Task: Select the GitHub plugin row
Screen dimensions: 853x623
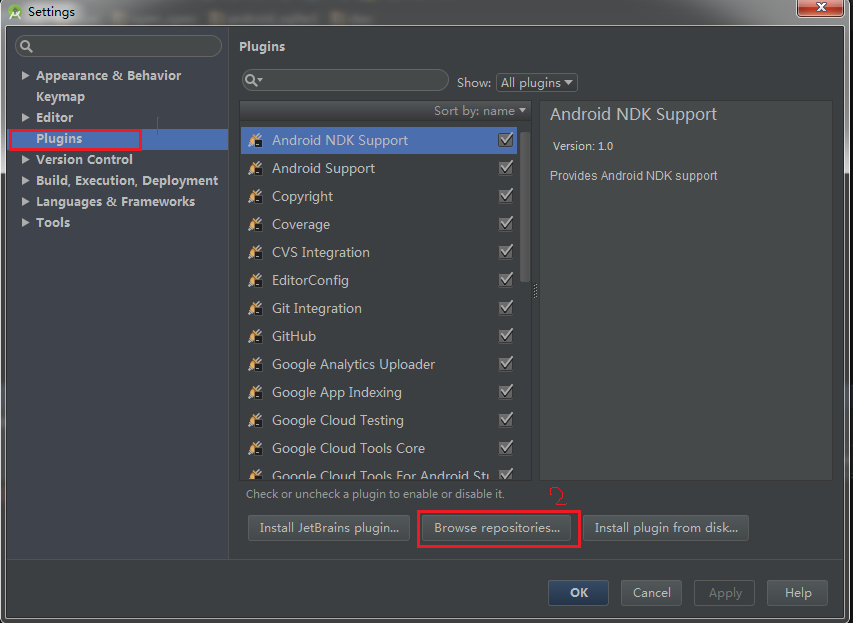Action: 379,336
